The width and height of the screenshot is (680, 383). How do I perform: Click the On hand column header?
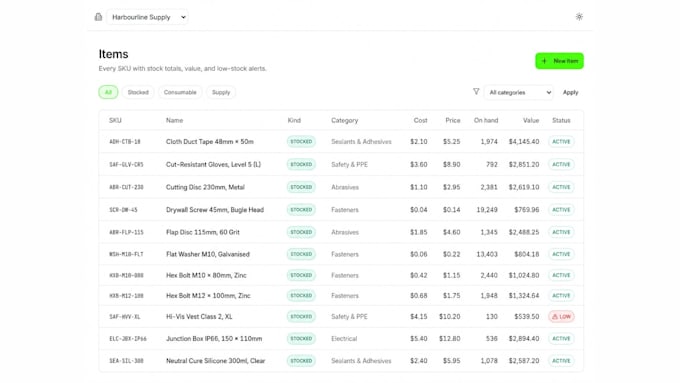pos(486,120)
